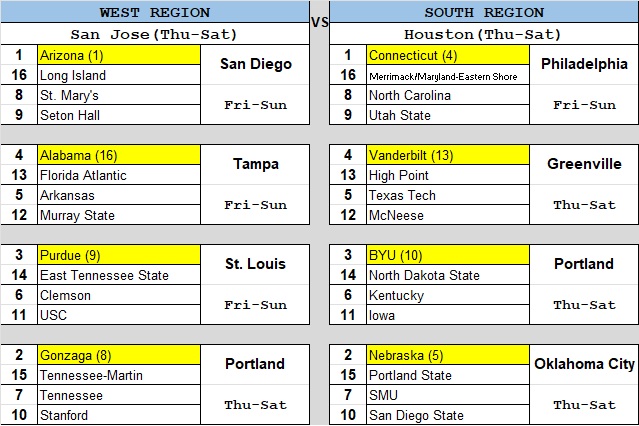Click the Philadelphia site cell
Image resolution: width=639 pixels, height=426 pixels.
[x=584, y=64]
